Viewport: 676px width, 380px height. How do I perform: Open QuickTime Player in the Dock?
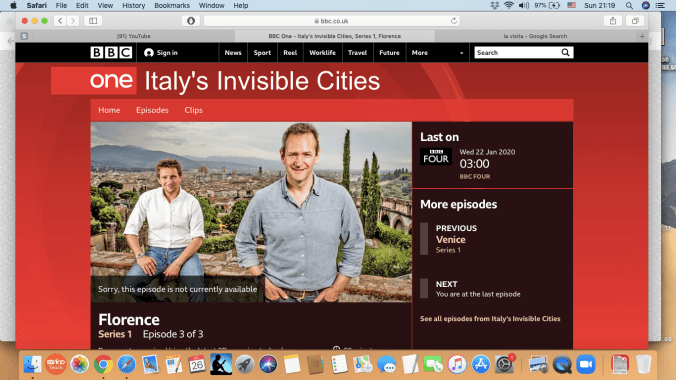pyautogui.click(x=562, y=364)
